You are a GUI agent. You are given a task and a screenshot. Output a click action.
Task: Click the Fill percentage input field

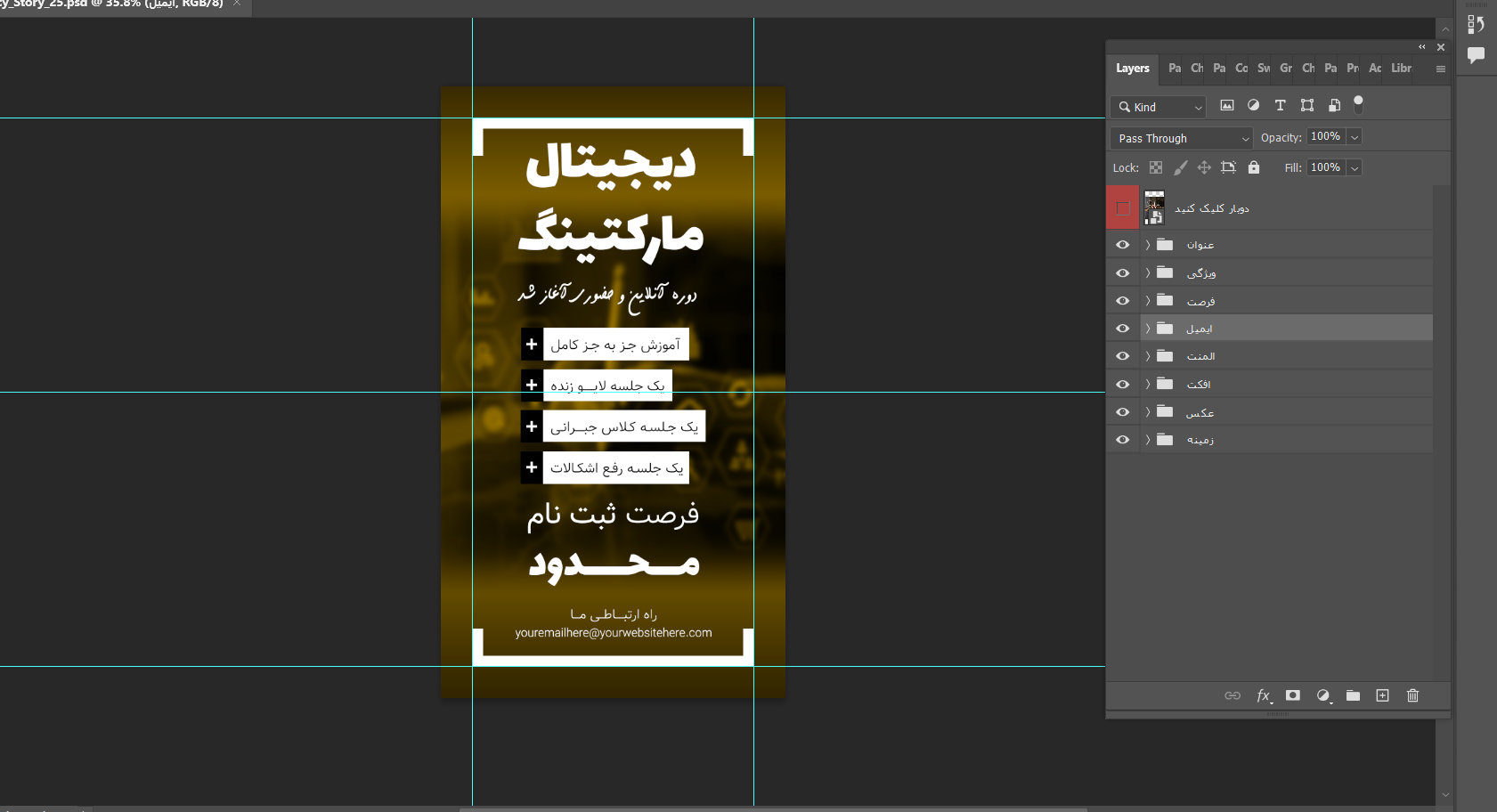point(1325,167)
